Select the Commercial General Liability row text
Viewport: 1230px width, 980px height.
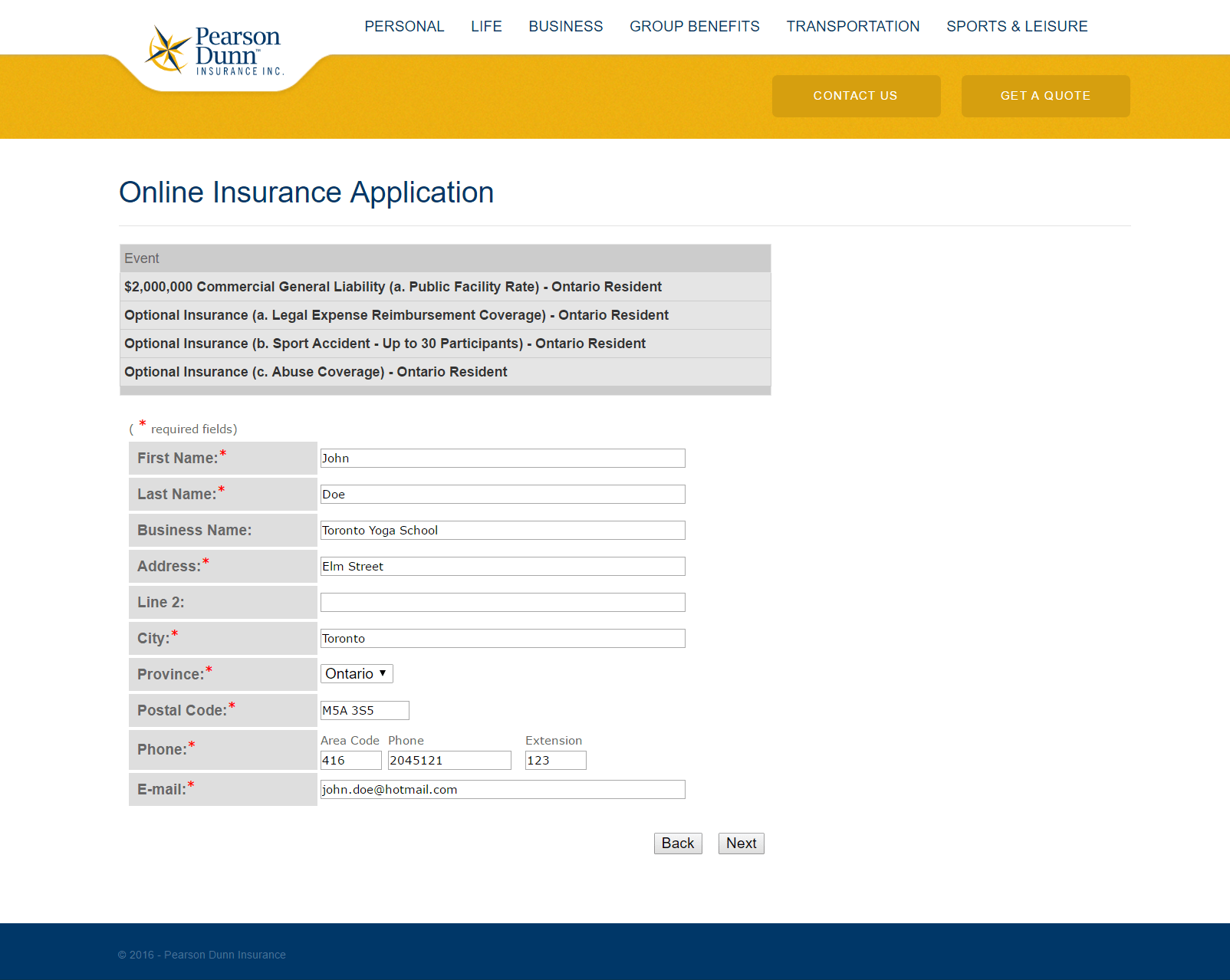(393, 287)
